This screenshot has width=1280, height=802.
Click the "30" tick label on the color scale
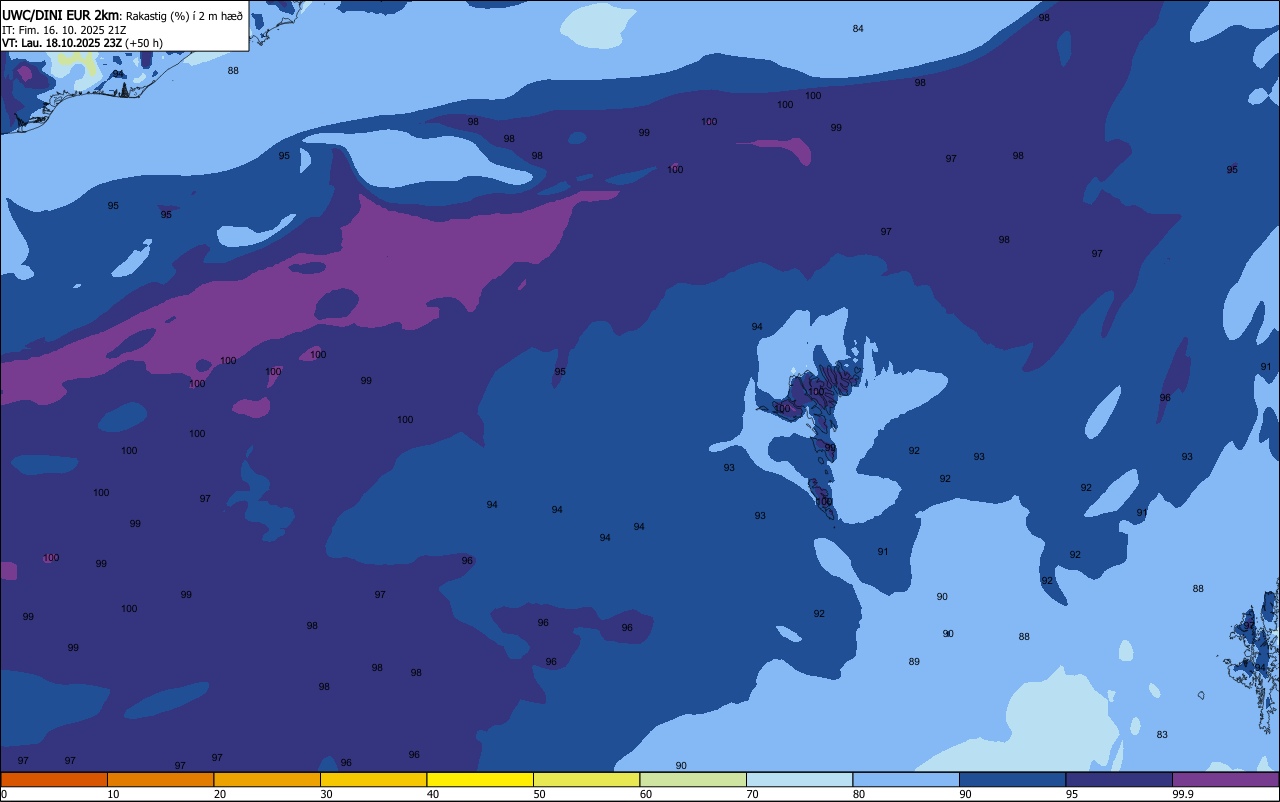pyautogui.click(x=326, y=794)
